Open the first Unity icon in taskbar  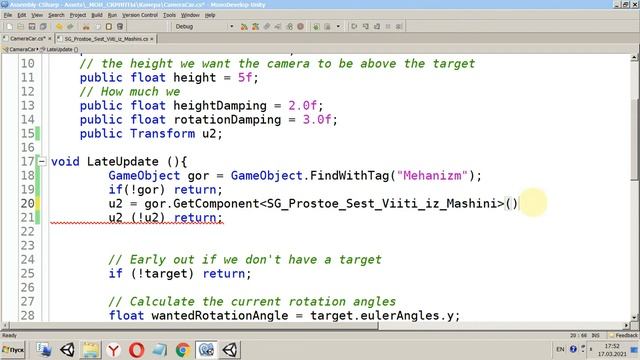coord(67,350)
